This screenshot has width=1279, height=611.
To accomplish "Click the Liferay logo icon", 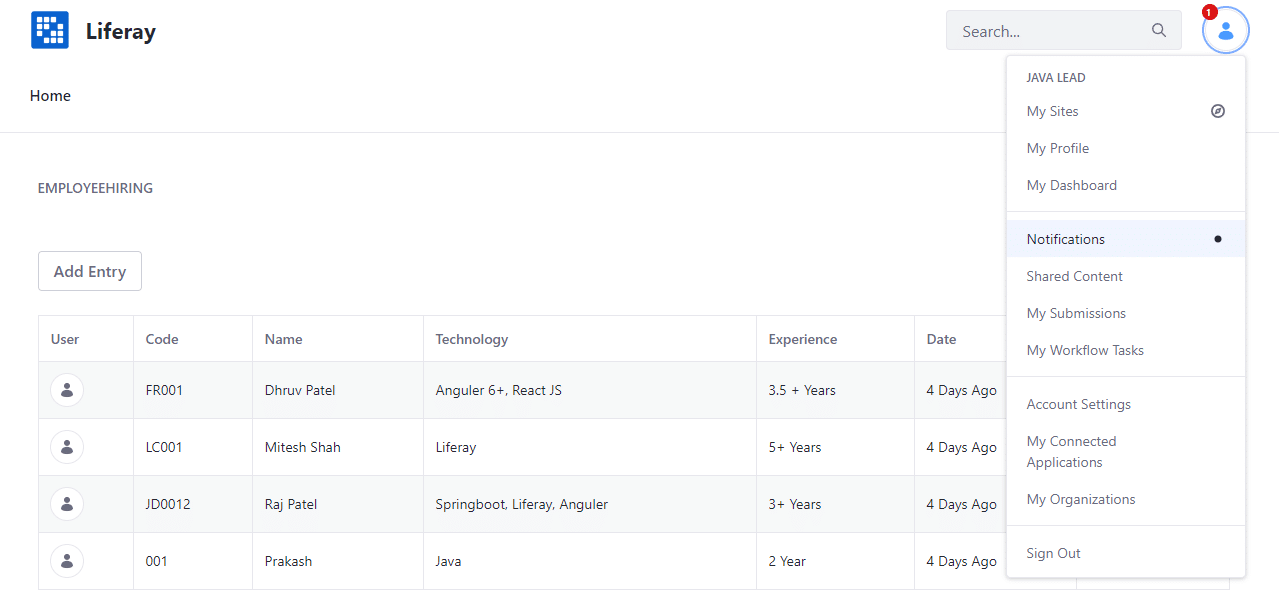I will tap(50, 30).
